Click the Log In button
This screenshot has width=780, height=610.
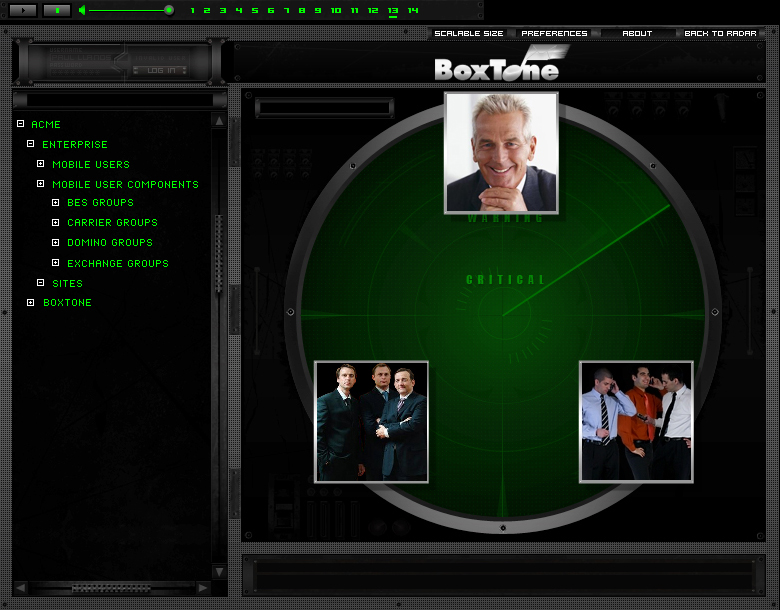coord(160,71)
